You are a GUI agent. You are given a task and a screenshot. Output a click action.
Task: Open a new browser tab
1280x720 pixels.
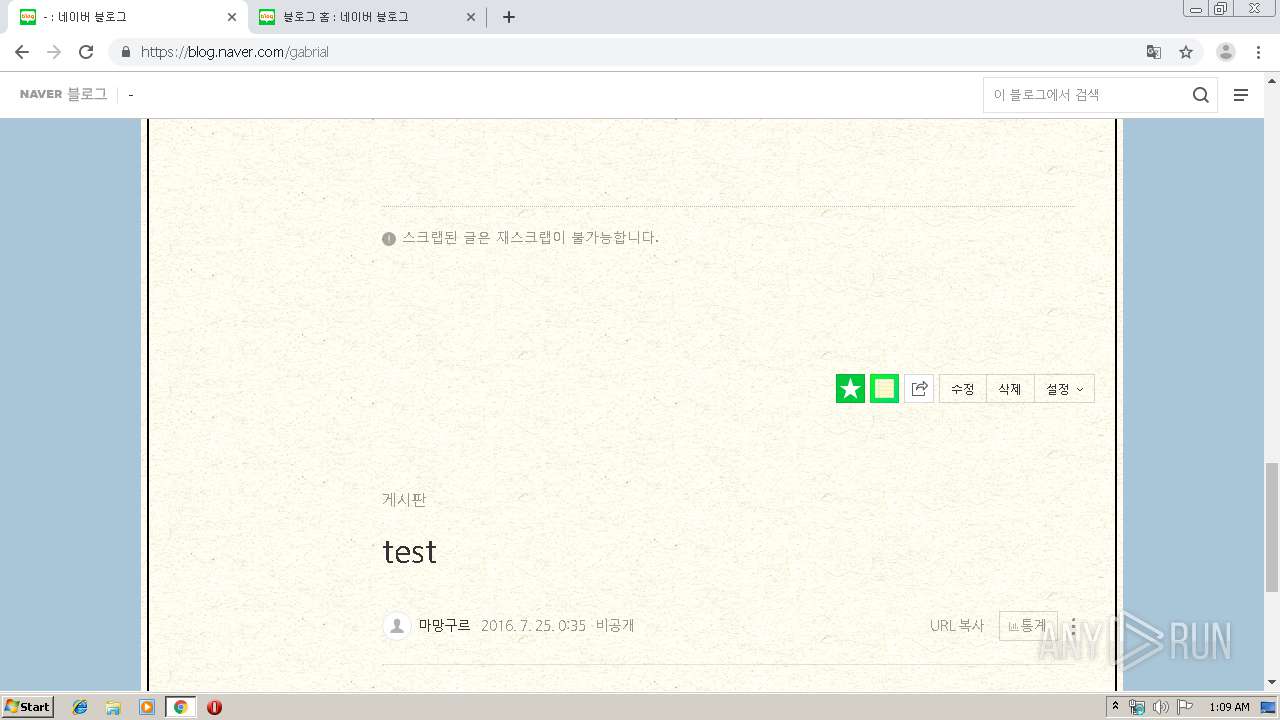[509, 17]
